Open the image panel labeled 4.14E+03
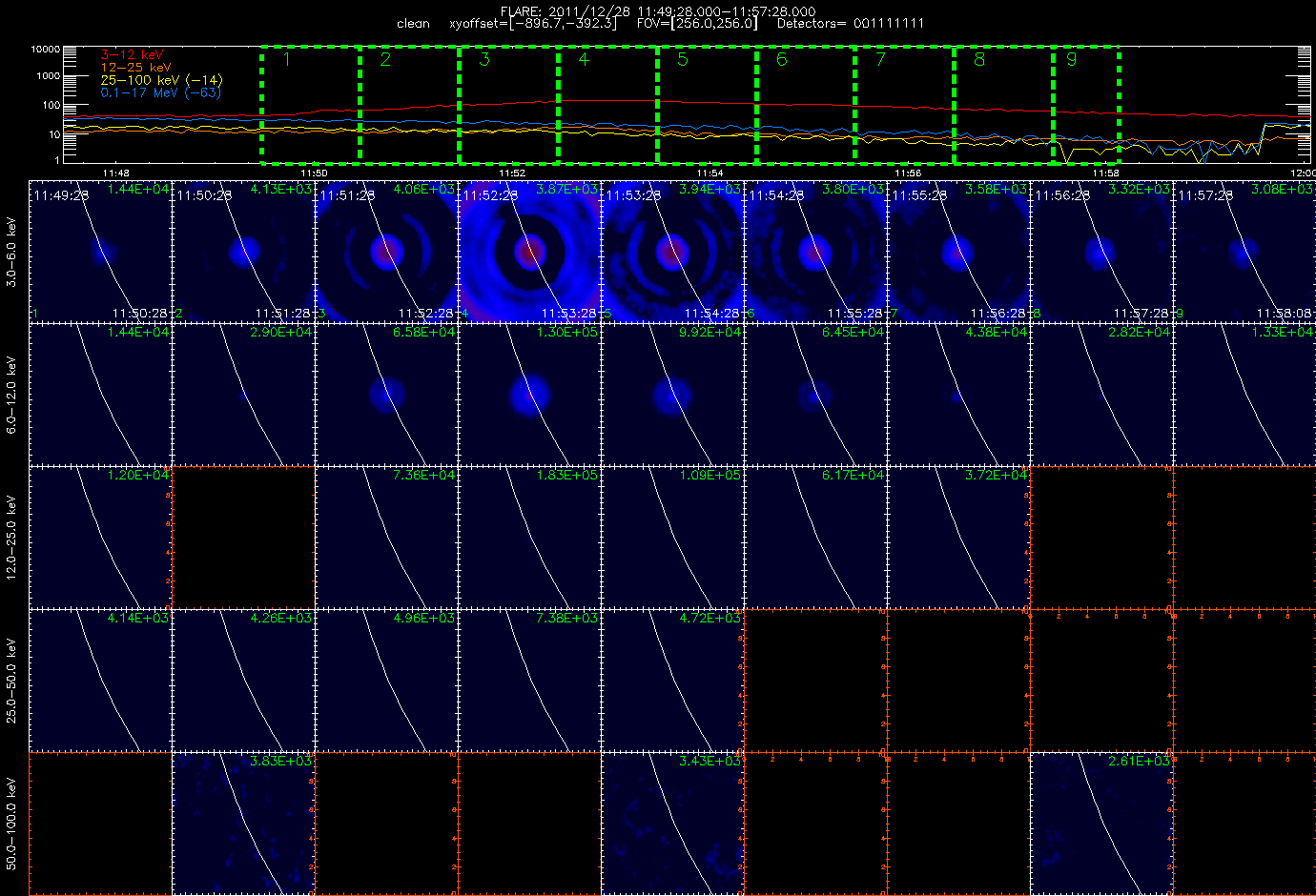 (100, 681)
